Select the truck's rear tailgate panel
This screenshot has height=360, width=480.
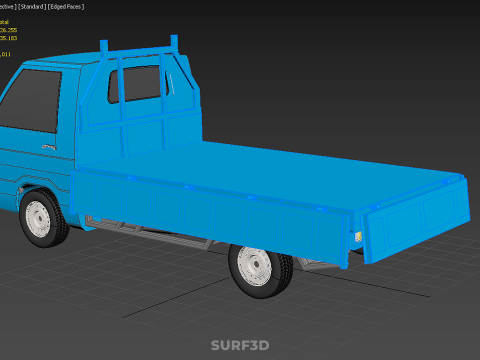click(x=417, y=222)
